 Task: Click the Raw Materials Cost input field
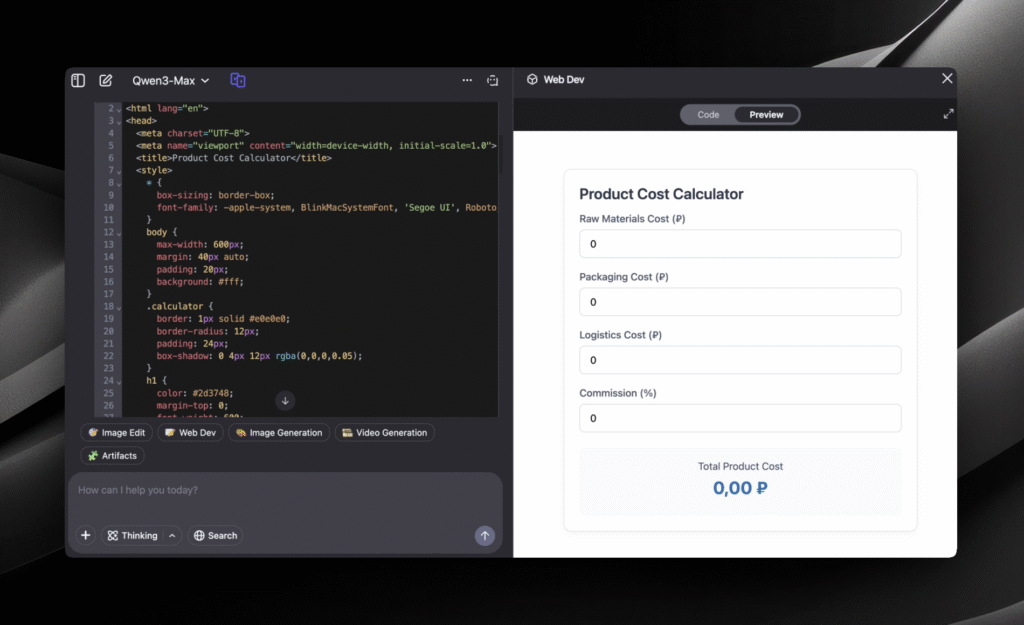(740, 244)
